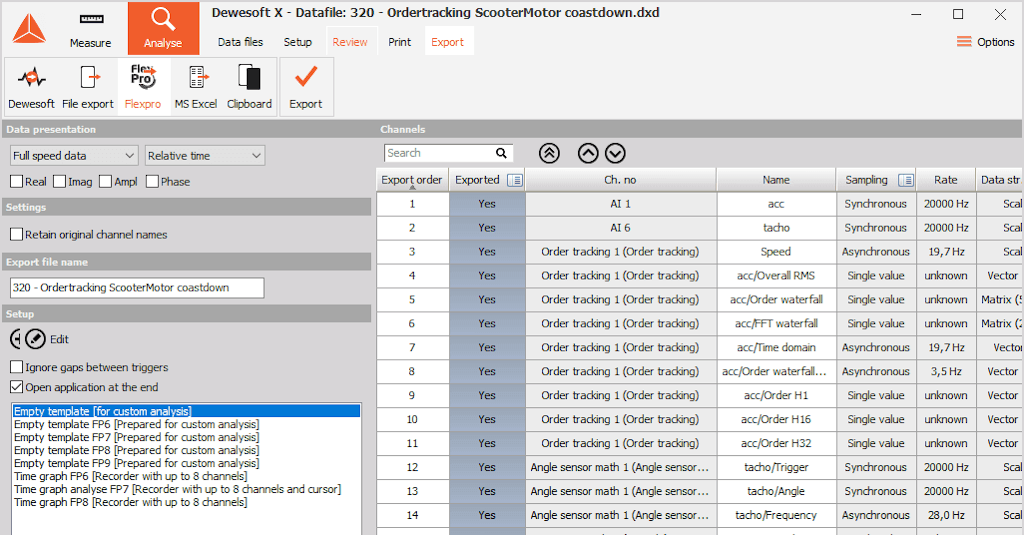Enable the Imag checkbox

click(x=59, y=182)
